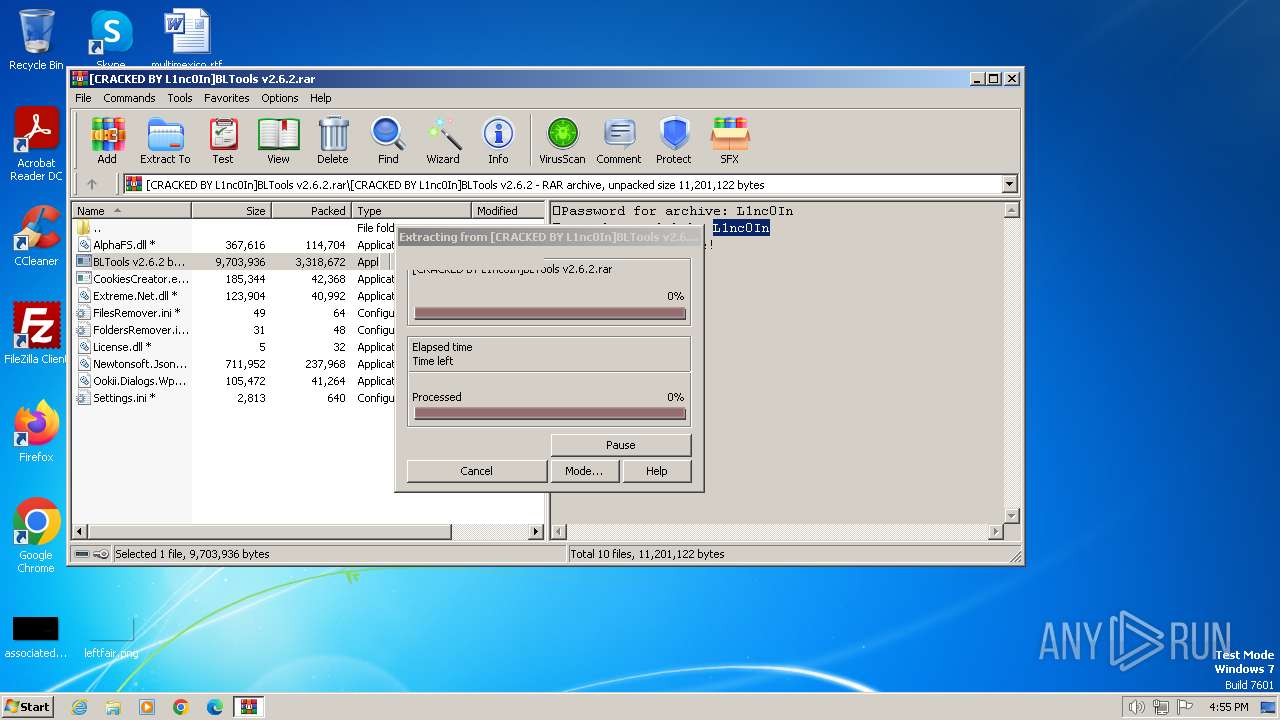Open the View toolbar icon
The image size is (1280, 720).
(278, 141)
